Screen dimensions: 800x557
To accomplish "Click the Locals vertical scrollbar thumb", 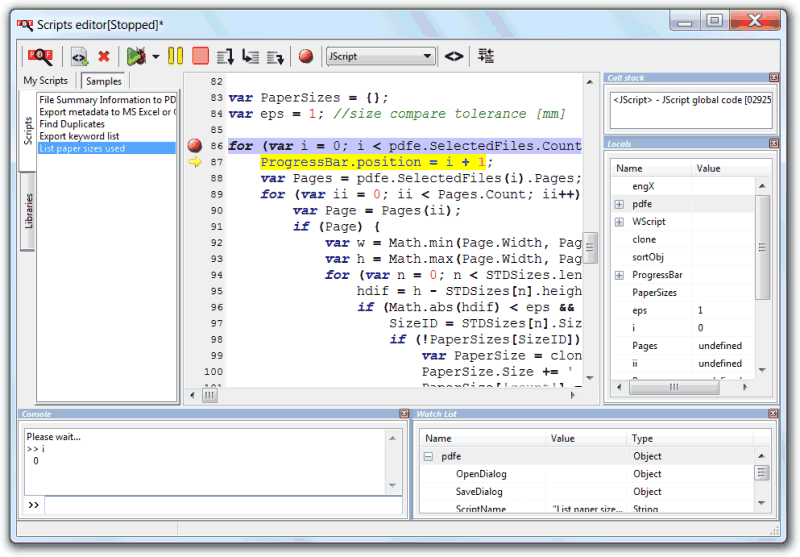I will coord(762,247).
